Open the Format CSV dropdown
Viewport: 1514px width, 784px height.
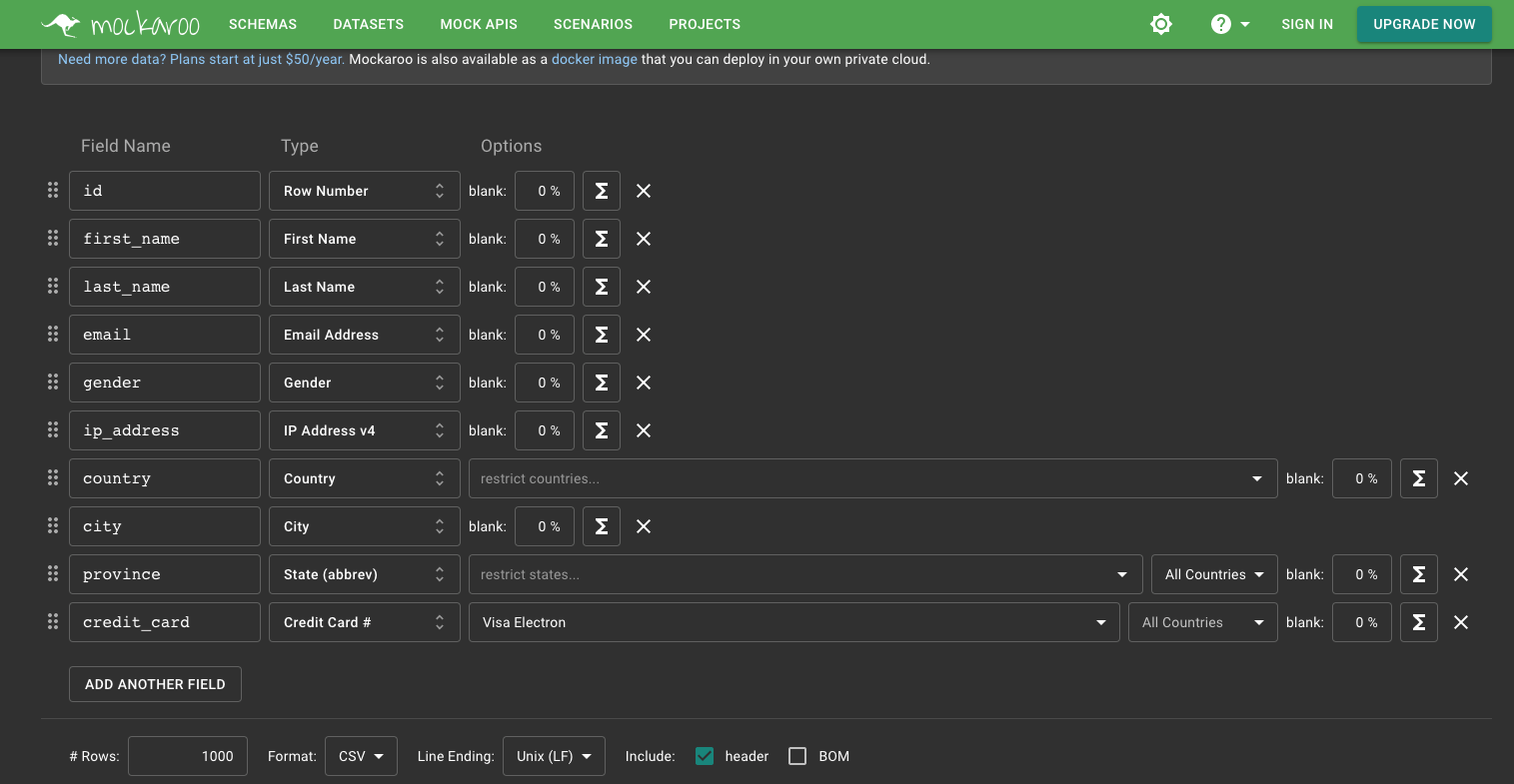[361, 756]
